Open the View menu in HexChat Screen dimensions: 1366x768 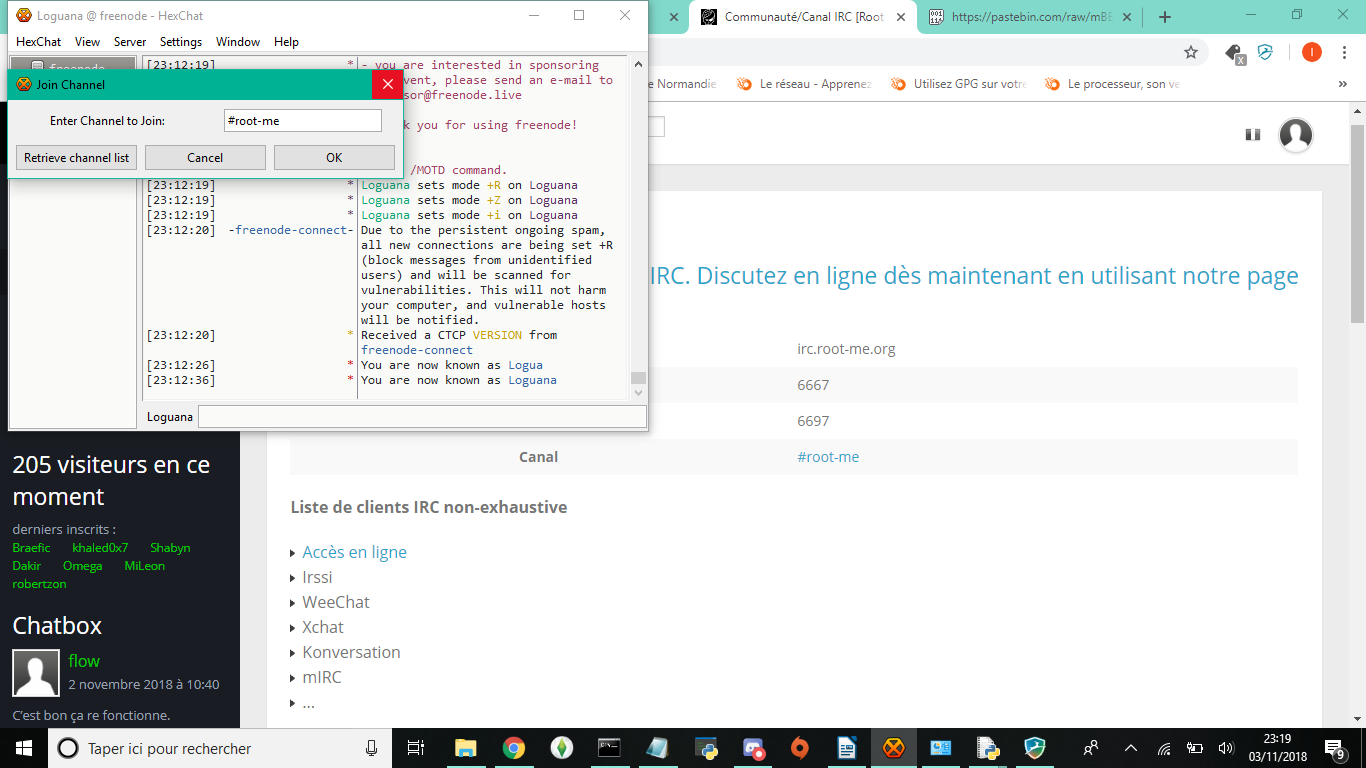coord(87,42)
